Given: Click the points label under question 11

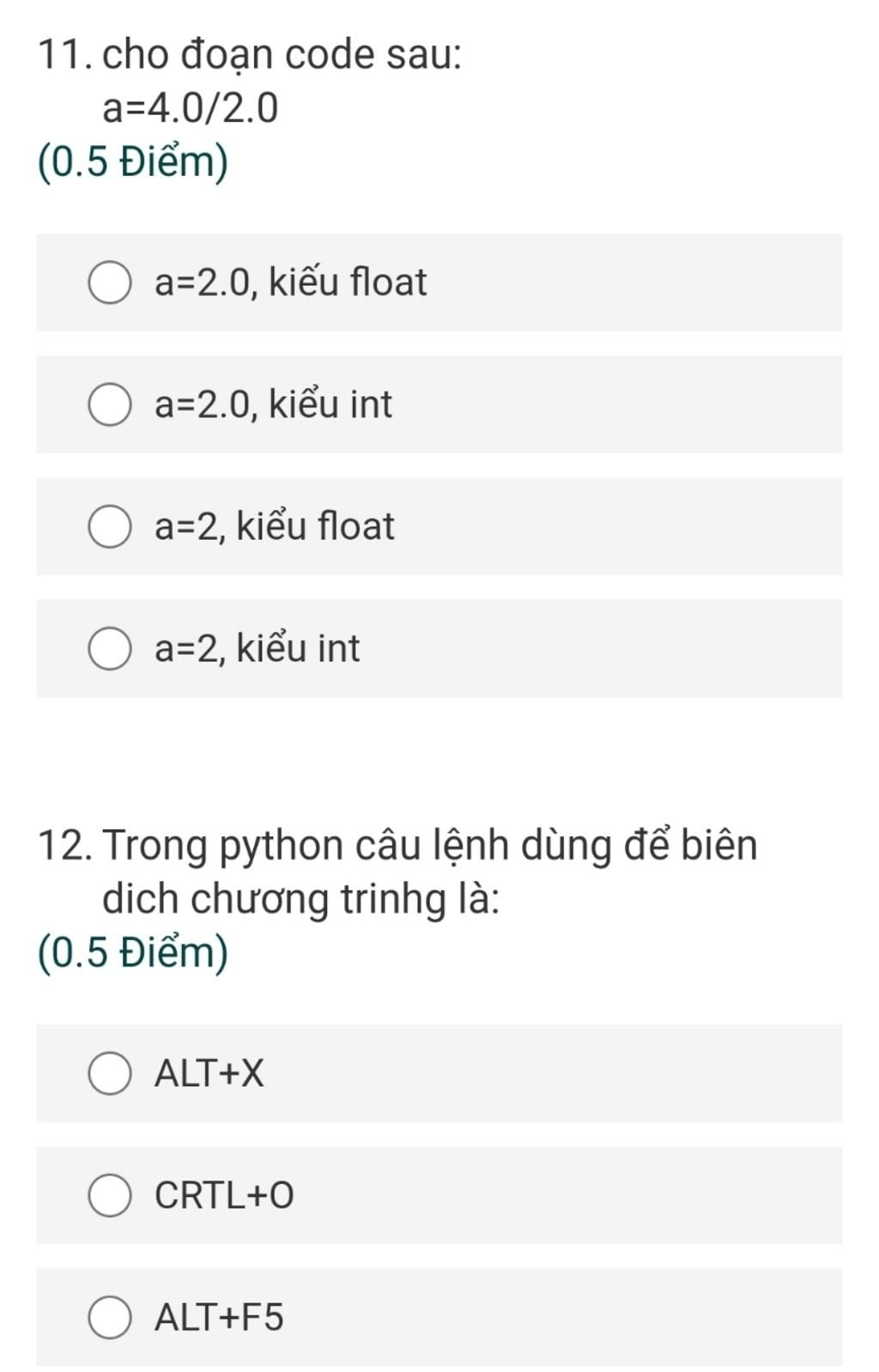Looking at the screenshot, I should [133, 162].
